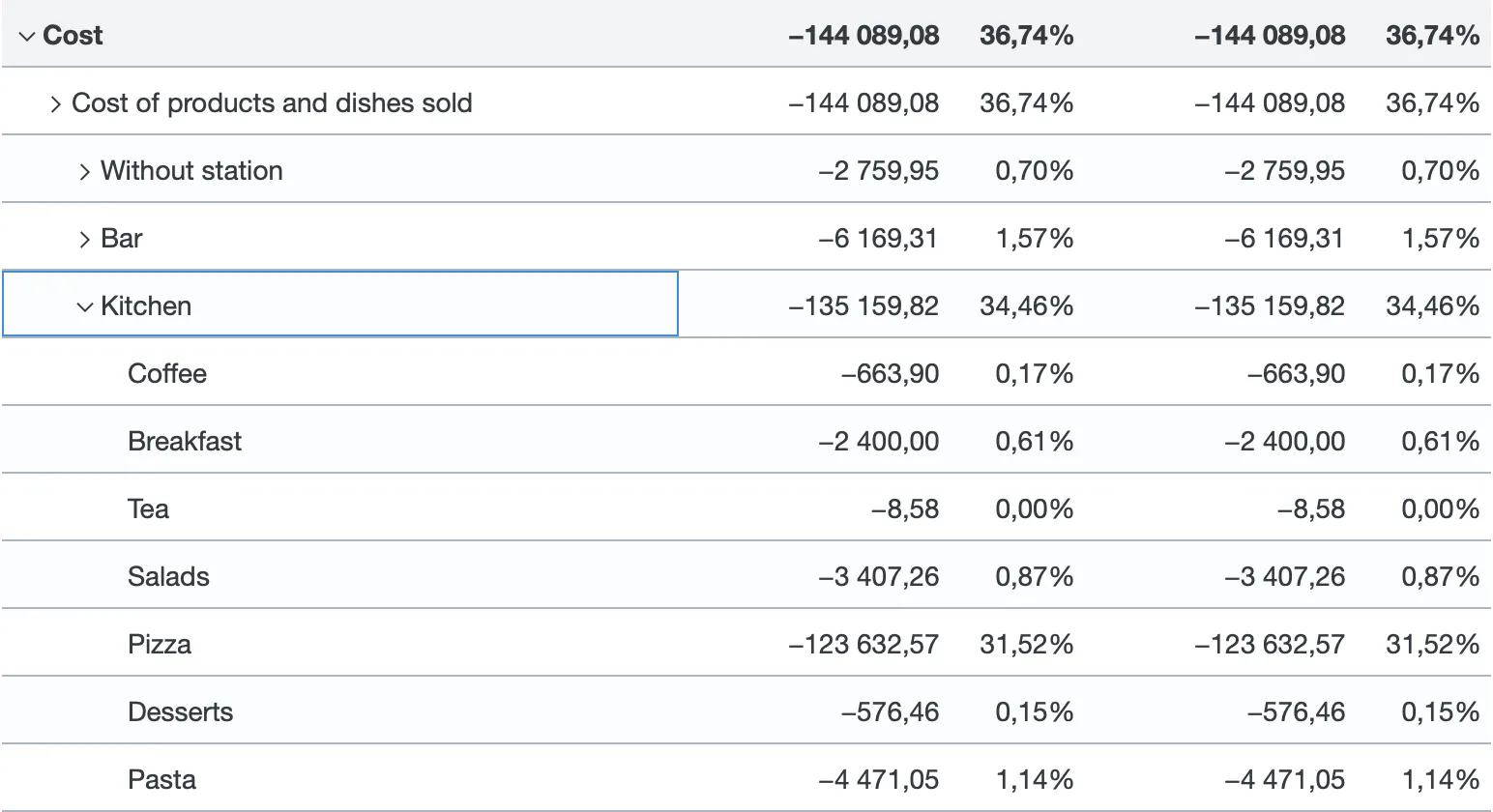Select Pizza's first-column amount –123 632,57
Viewport: 1493px width, 812px height.
click(x=864, y=645)
